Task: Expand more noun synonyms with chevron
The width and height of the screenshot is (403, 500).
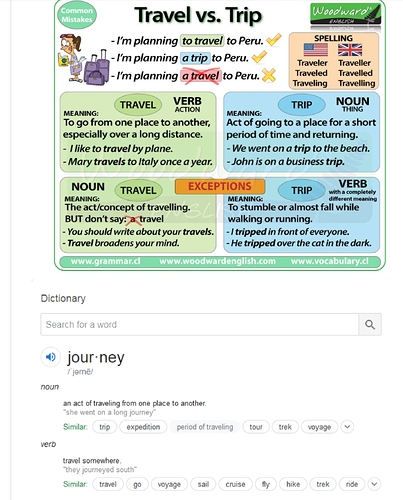Action: pos(347,427)
